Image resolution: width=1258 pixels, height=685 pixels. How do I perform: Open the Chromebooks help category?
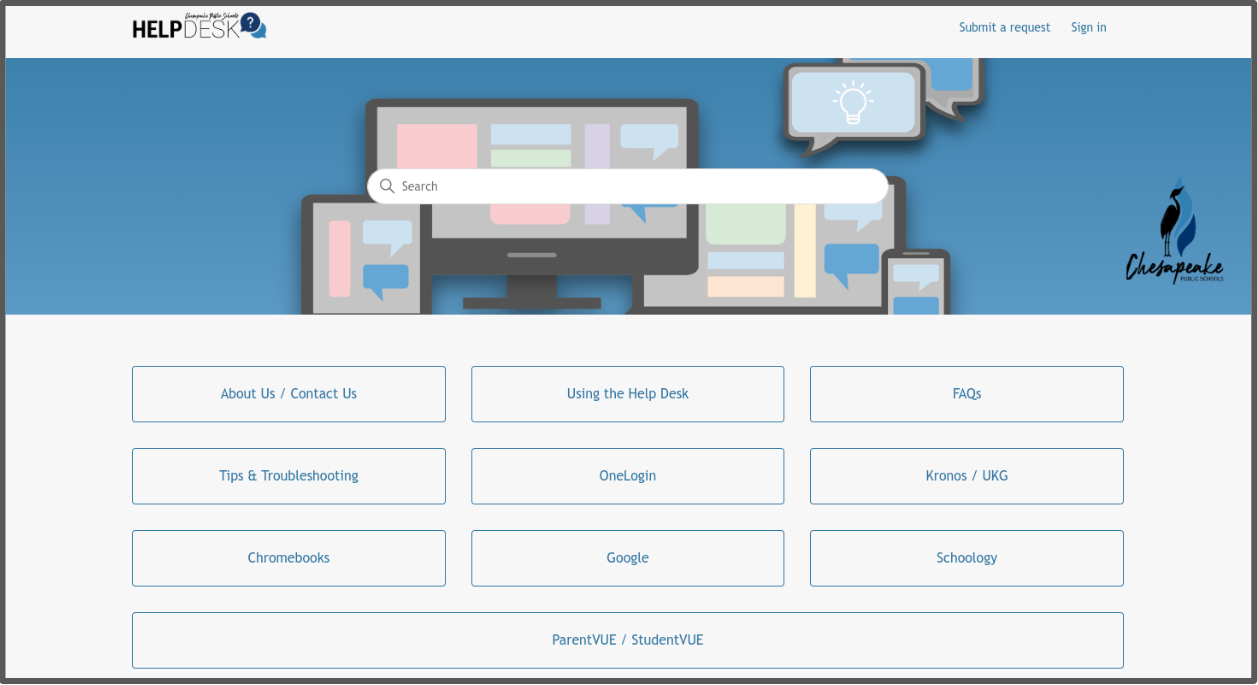tap(288, 558)
